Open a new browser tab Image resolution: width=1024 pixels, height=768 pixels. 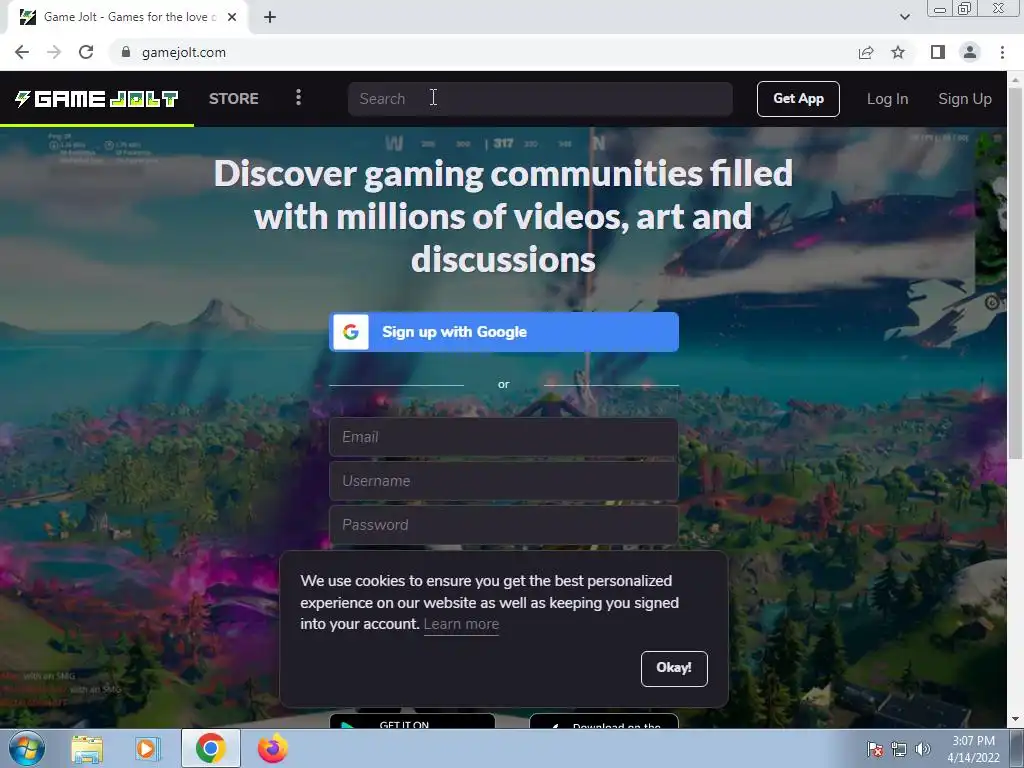[270, 17]
